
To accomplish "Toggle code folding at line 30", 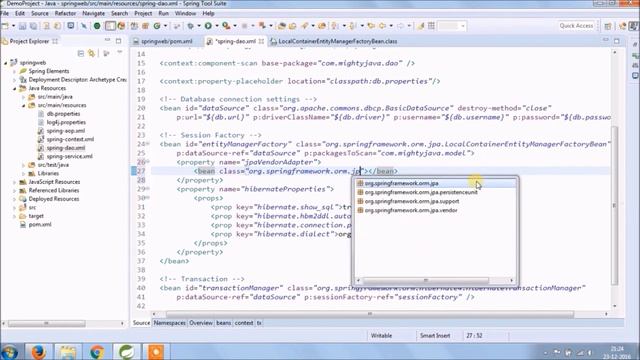I will tap(147, 198).
